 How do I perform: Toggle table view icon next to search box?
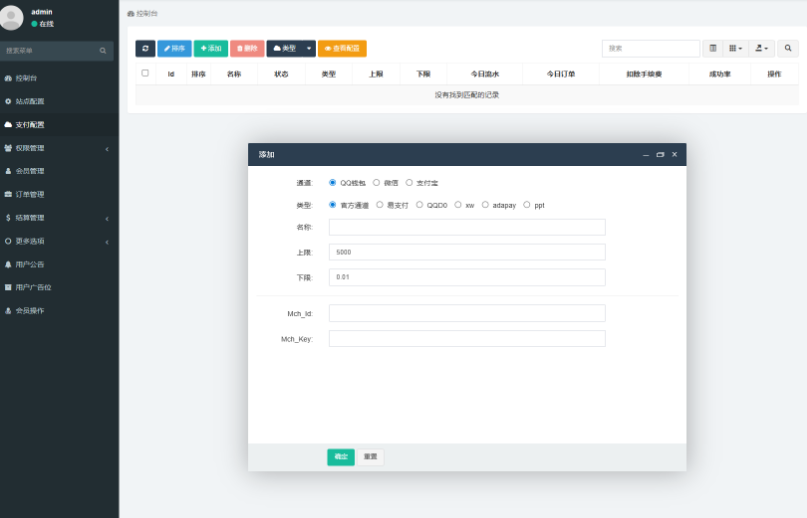pyautogui.click(x=712, y=48)
